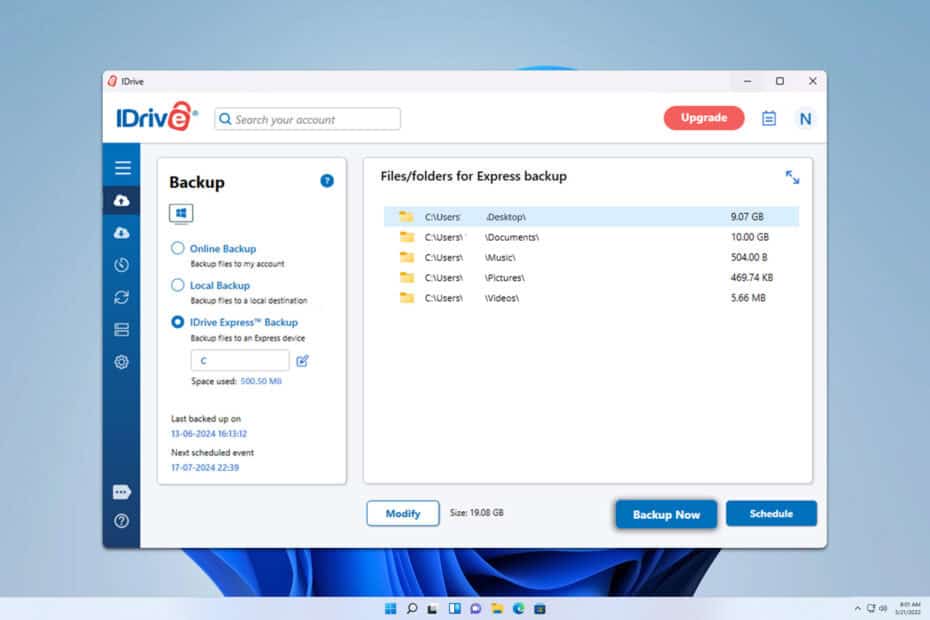The height and width of the screenshot is (620, 930).
Task: Click the Documents folder icon
Action: [406, 237]
